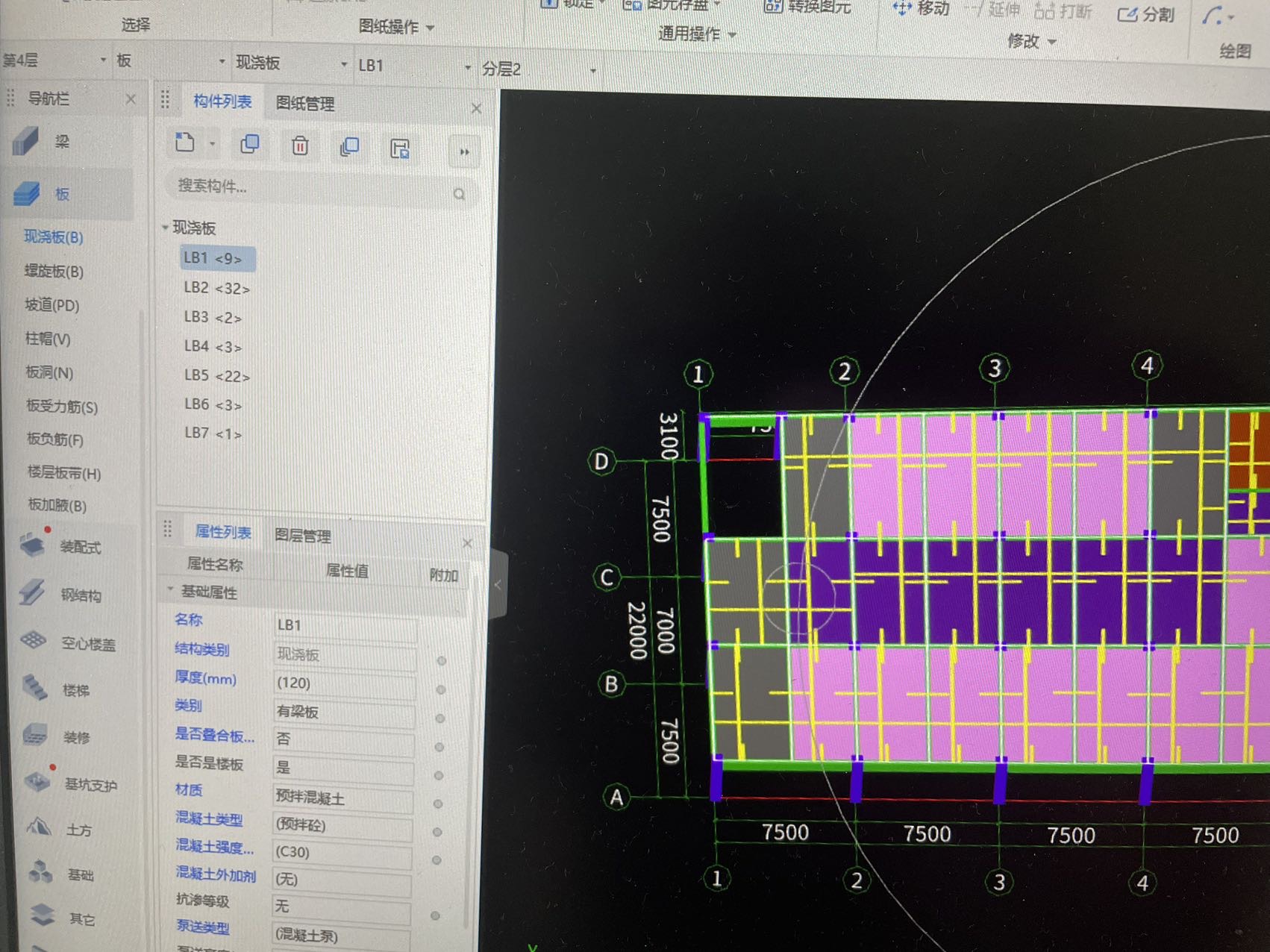The height and width of the screenshot is (952, 1270).
Task: Click the 打断 (break) tool
Action: tap(1063, 11)
